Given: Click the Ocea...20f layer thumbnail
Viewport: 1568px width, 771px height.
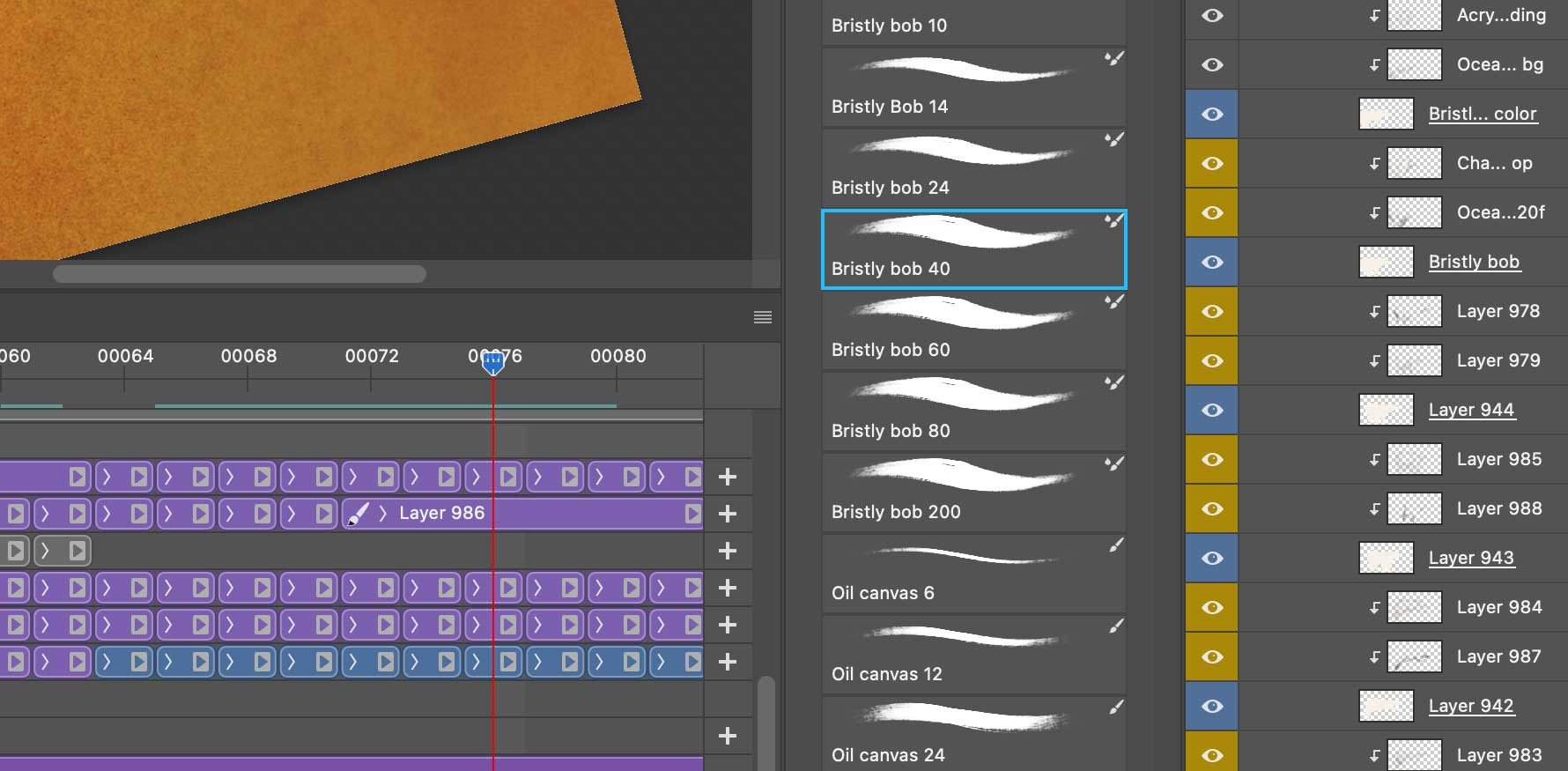Looking at the screenshot, I should click(1415, 212).
